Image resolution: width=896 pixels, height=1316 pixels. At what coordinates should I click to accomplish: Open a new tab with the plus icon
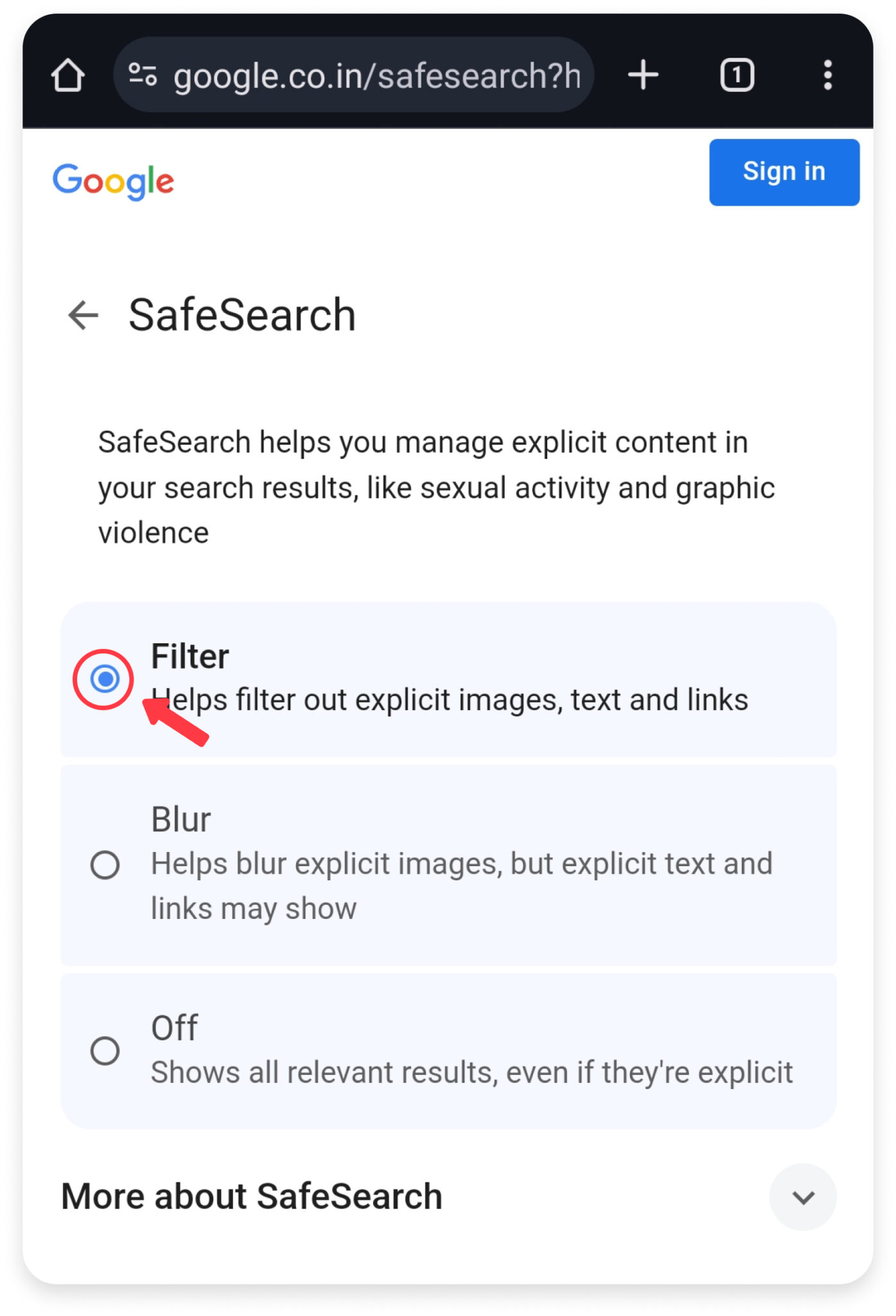click(642, 75)
